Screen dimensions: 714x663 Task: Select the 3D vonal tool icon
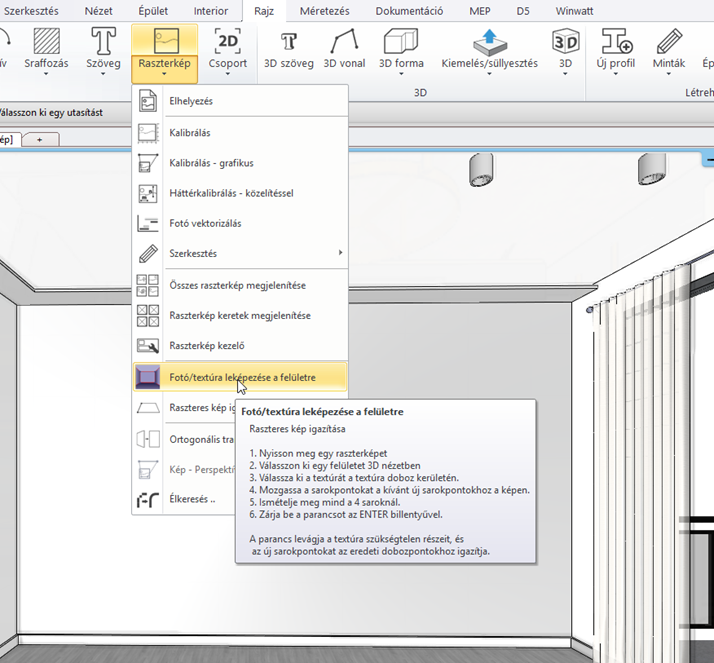(344, 41)
